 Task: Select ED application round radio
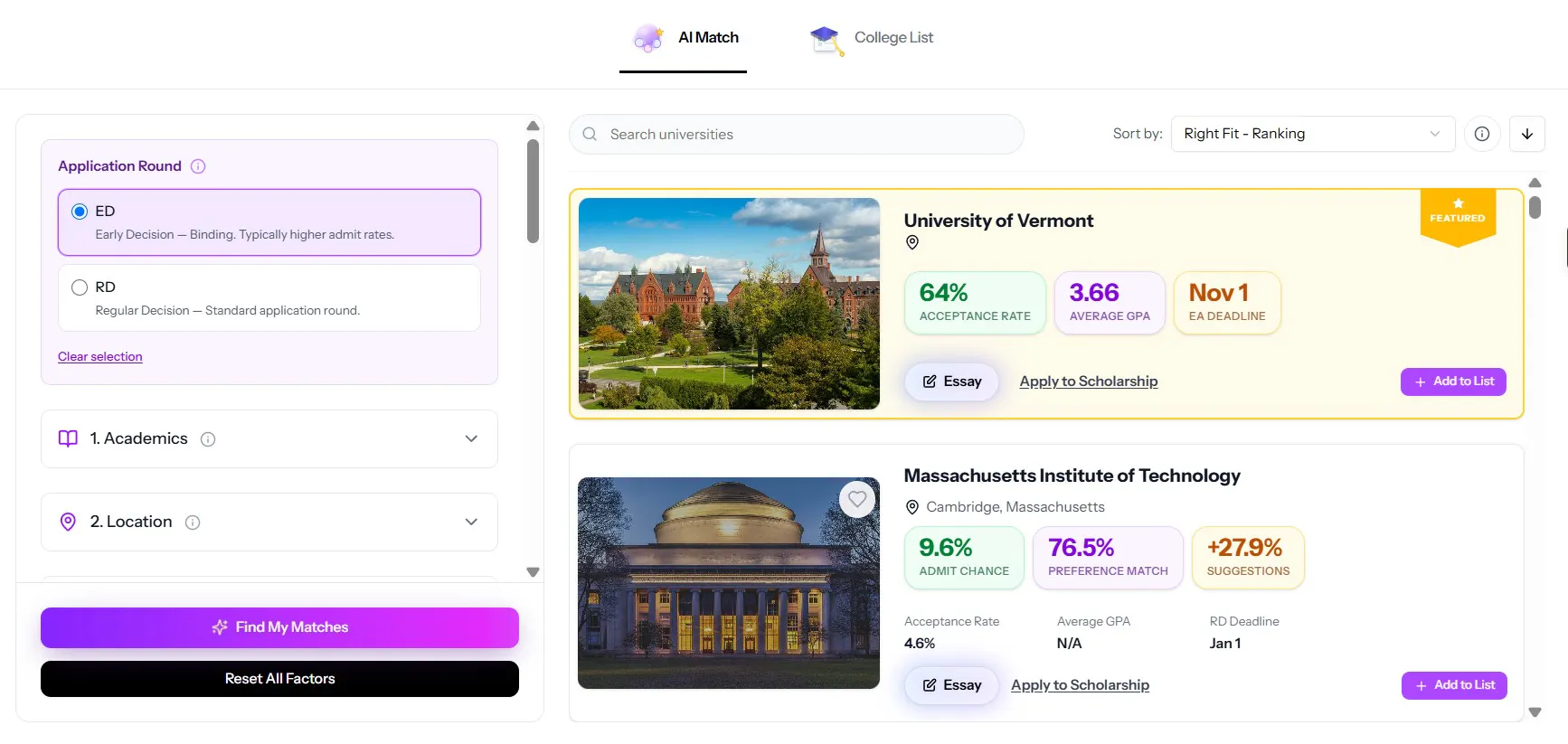80,212
